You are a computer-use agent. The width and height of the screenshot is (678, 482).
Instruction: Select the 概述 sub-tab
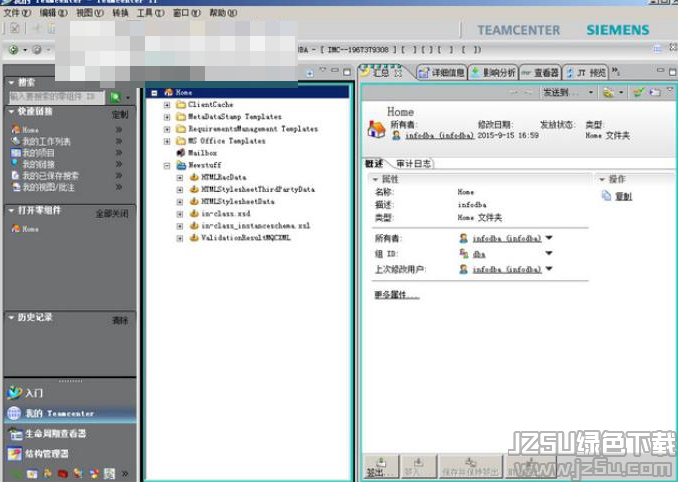tap(374, 163)
